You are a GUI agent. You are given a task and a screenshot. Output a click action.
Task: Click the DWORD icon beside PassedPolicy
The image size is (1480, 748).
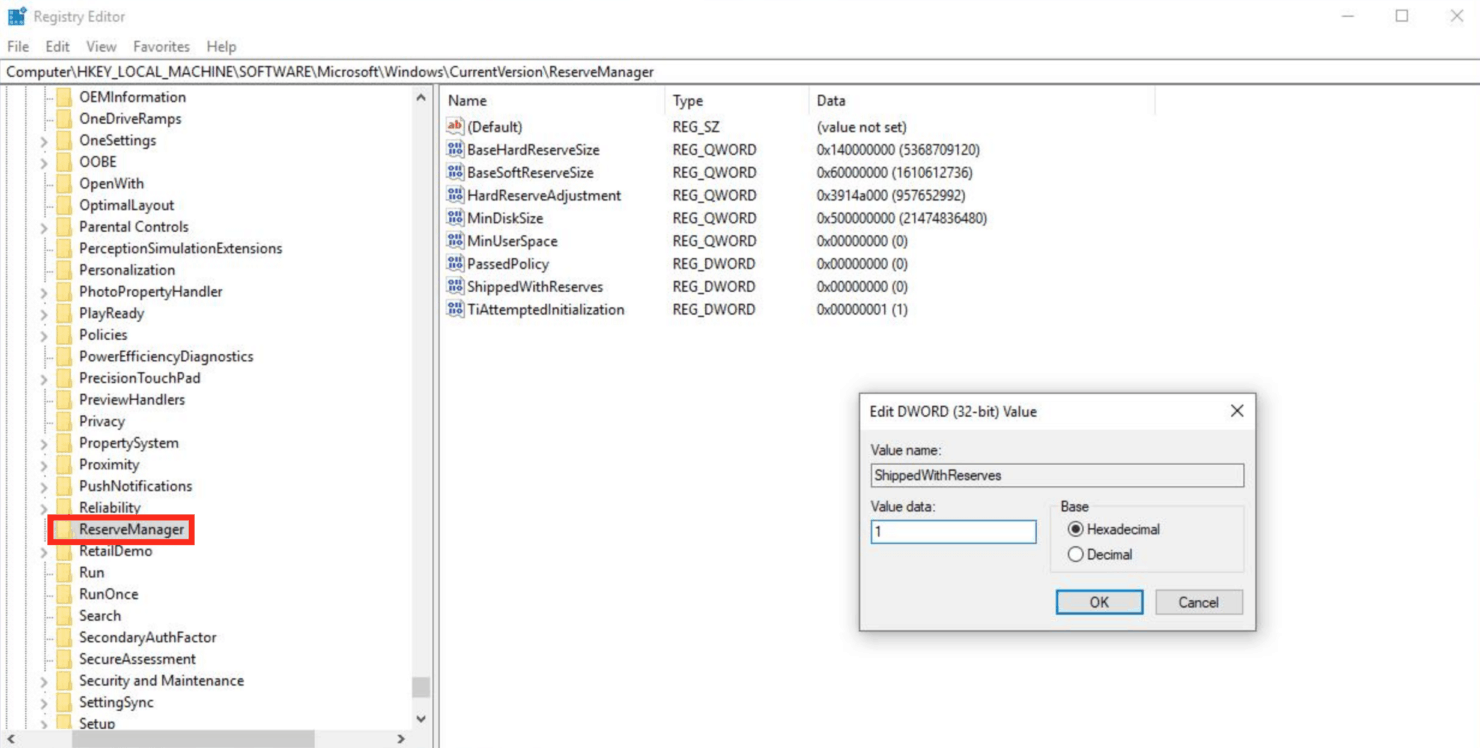click(x=456, y=263)
